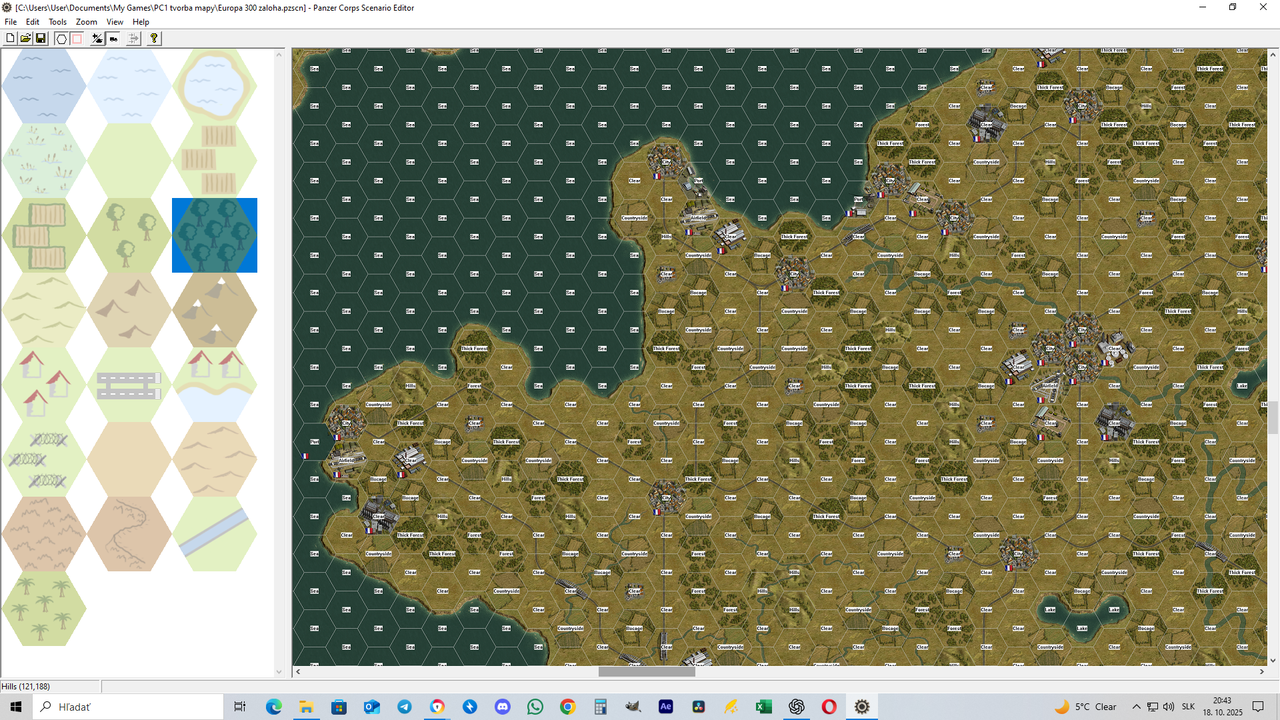Select the escarpment winding ridge tile
Viewport: 1280px width, 720px height.
coord(129,534)
